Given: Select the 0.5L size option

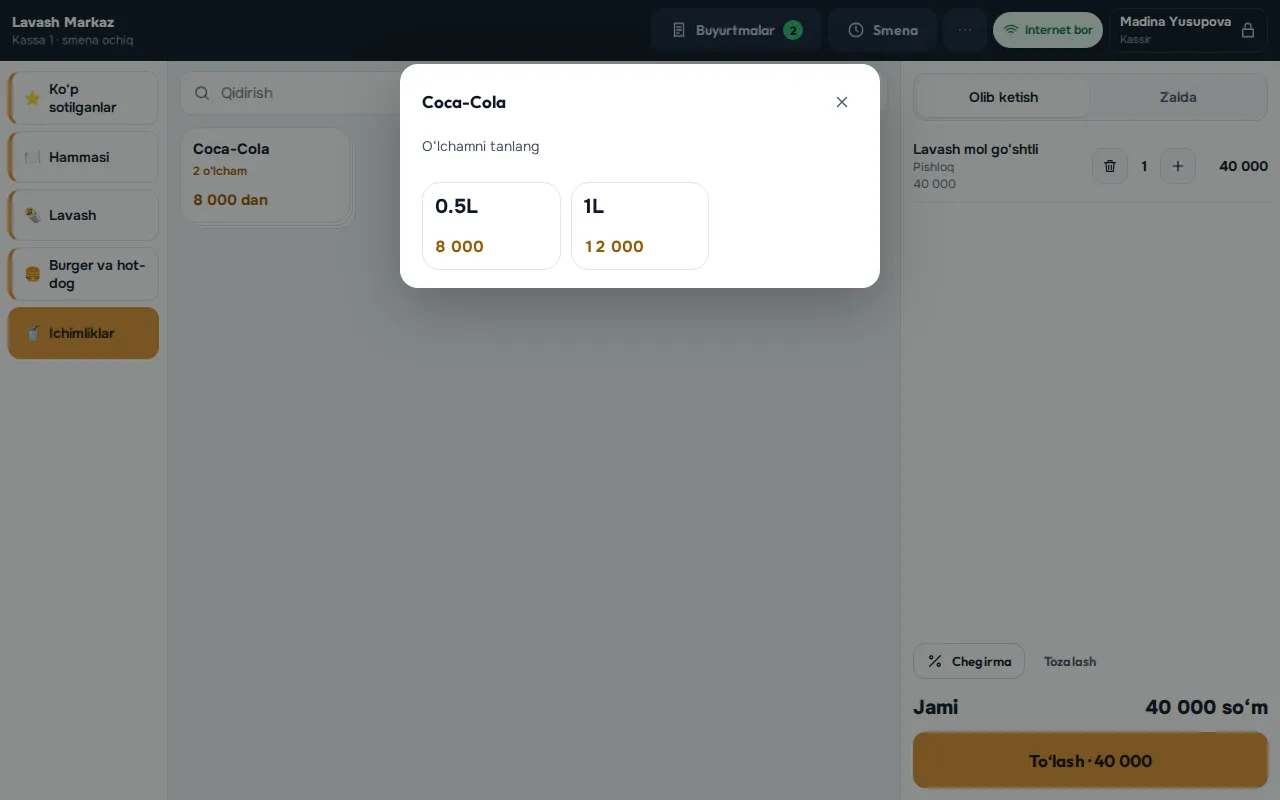Looking at the screenshot, I should (491, 226).
